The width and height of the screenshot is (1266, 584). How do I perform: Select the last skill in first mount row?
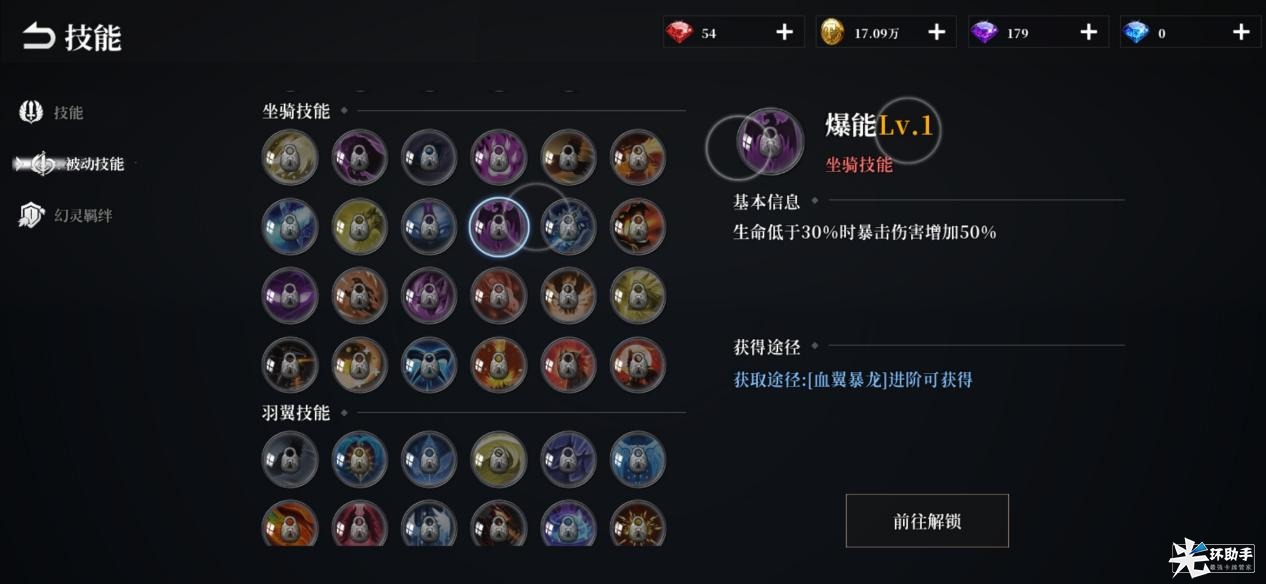coord(638,158)
